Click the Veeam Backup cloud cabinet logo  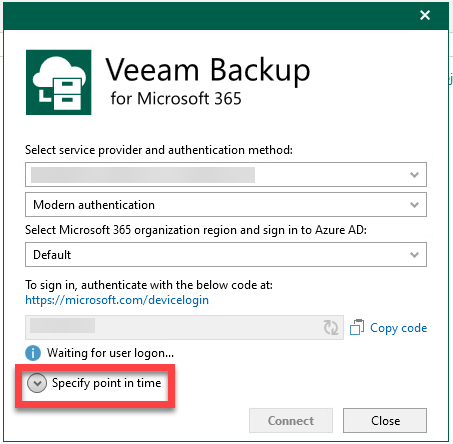[x=59, y=82]
